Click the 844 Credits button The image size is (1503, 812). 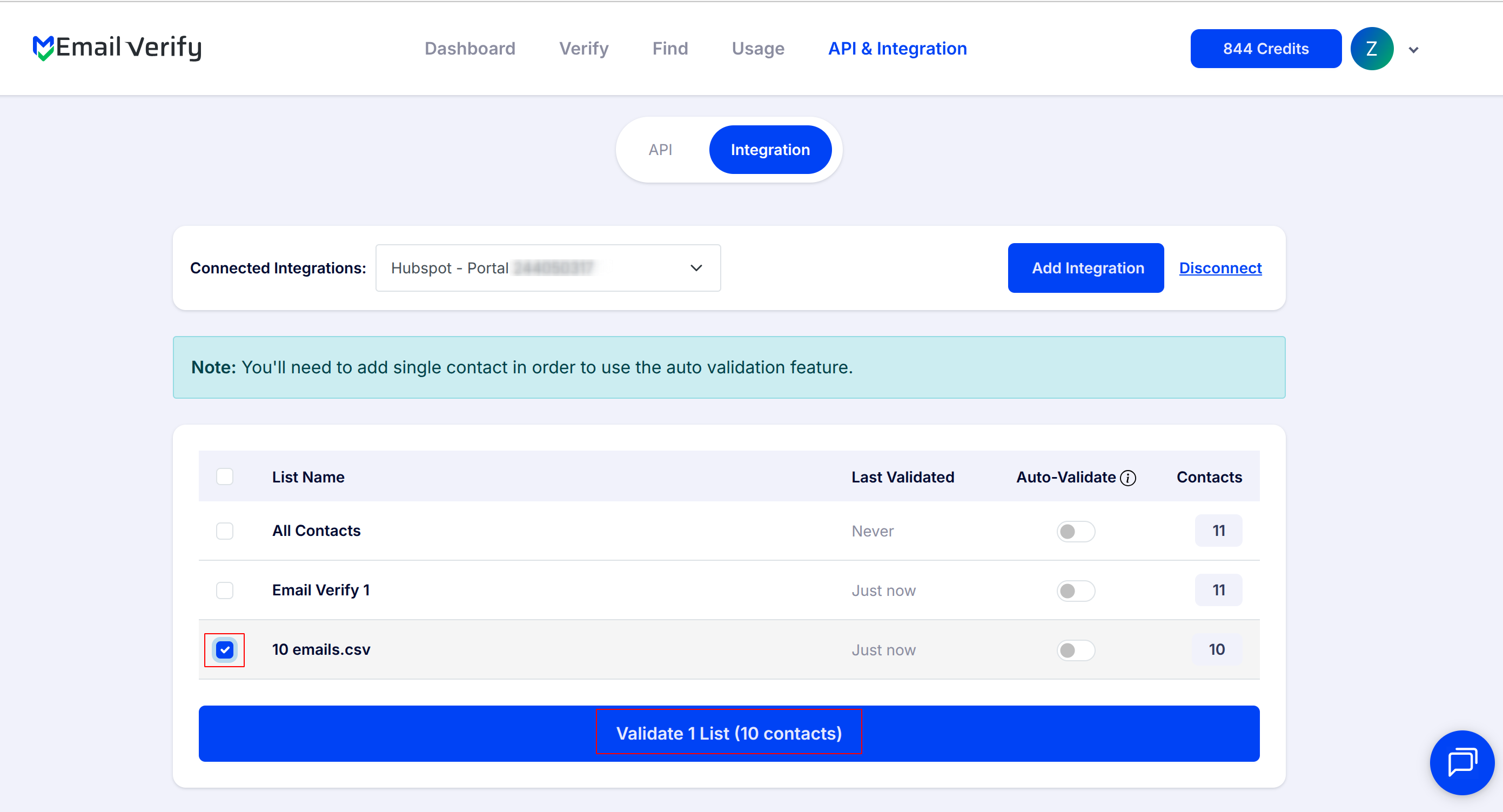click(x=1265, y=49)
